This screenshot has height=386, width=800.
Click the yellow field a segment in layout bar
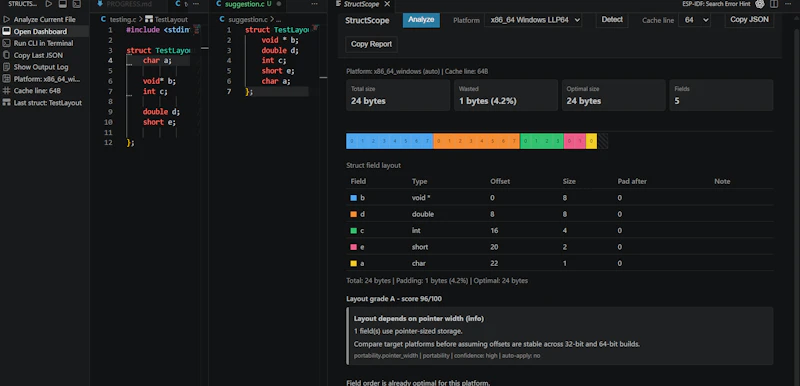[x=591, y=141]
